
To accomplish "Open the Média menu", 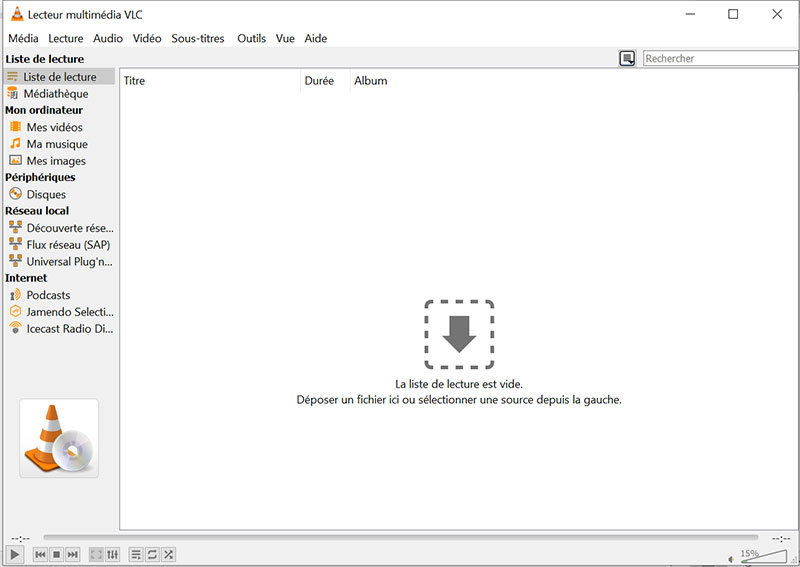I will [23, 38].
